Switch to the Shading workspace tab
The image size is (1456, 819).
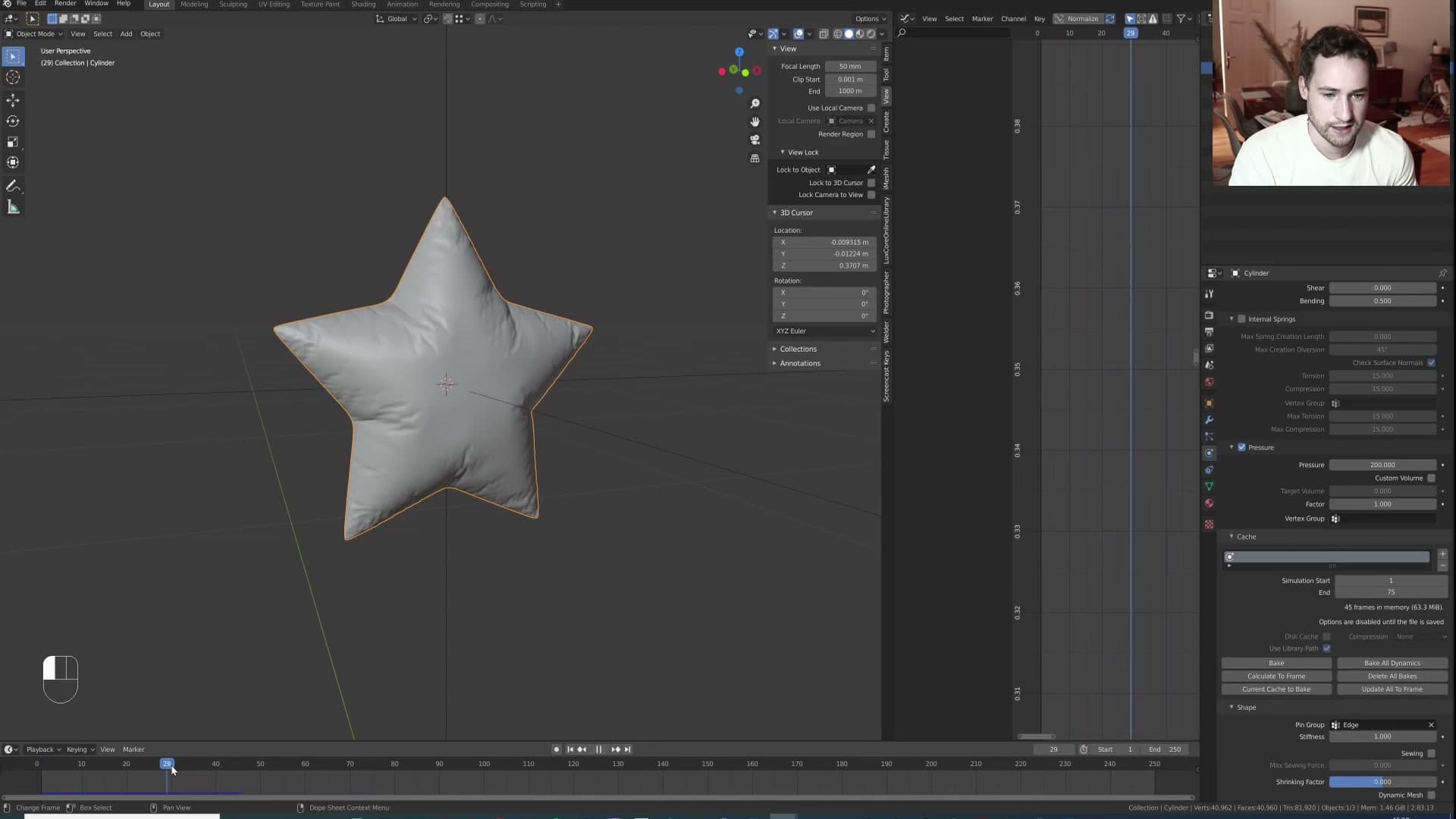(x=363, y=5)
